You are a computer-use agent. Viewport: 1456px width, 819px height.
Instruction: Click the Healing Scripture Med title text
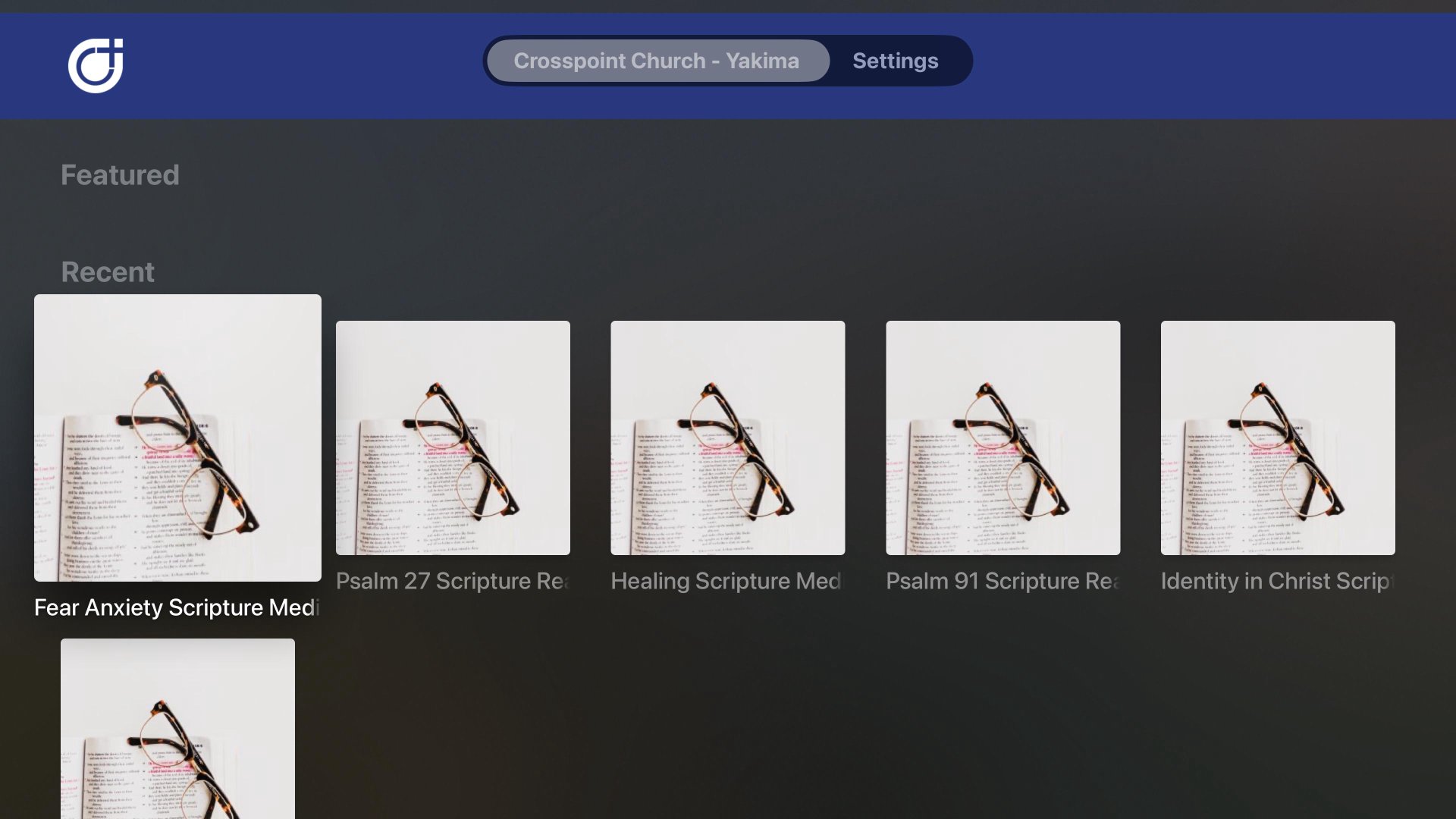pos(726,582)
